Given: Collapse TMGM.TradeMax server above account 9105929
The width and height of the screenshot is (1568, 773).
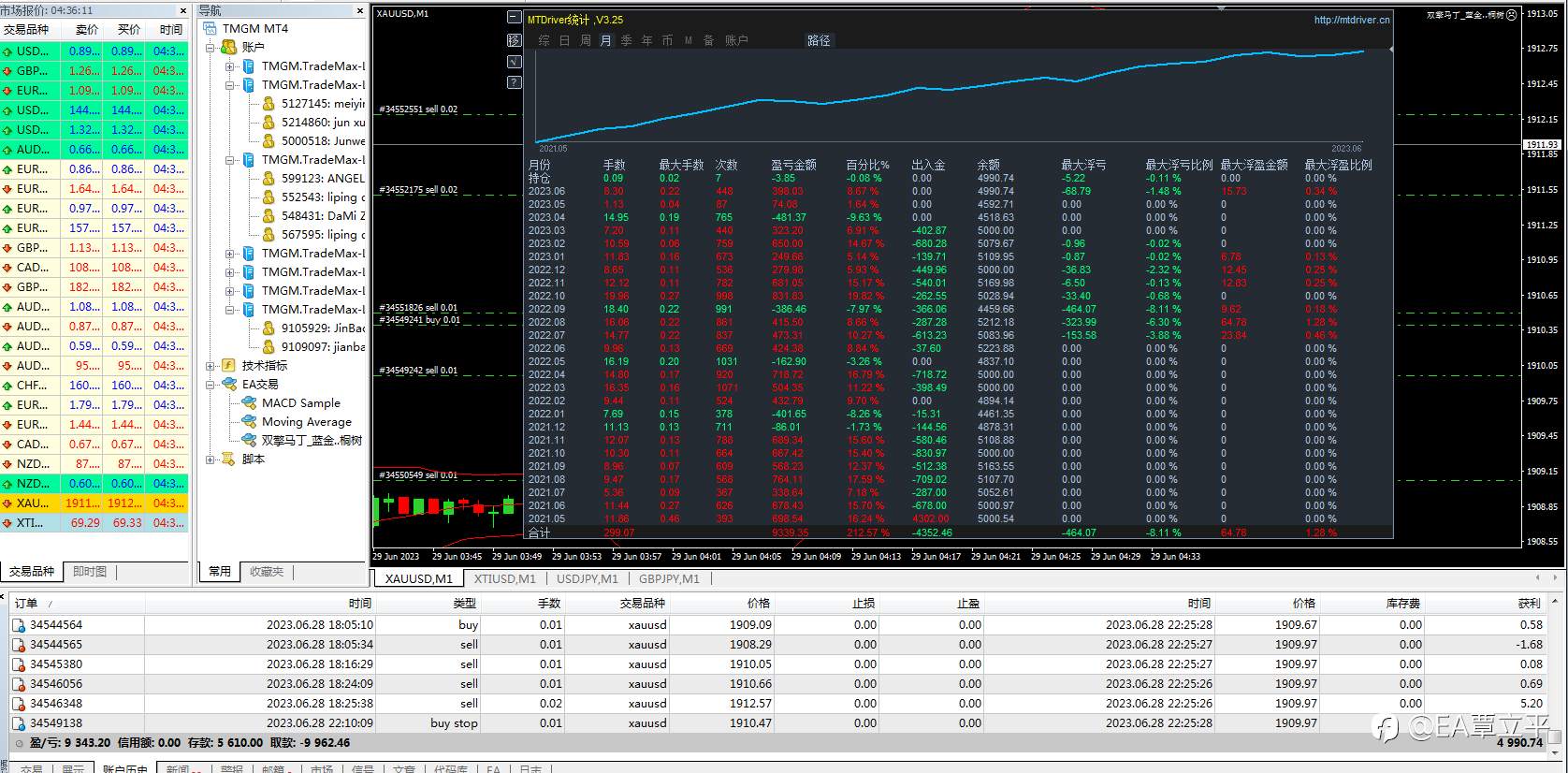Looking at the screenshot, I should [x=230, y=309].
